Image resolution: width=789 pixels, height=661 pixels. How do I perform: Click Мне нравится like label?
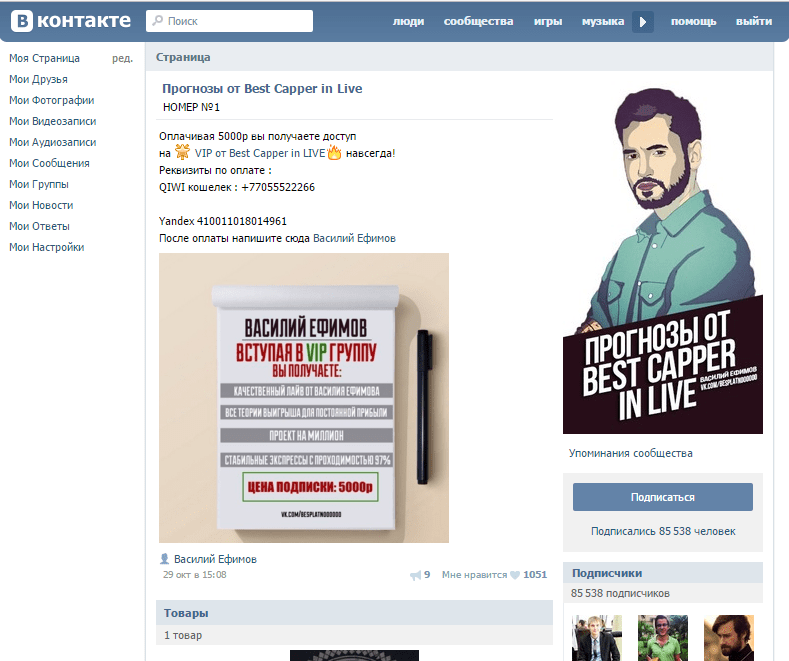coord(474,574)
